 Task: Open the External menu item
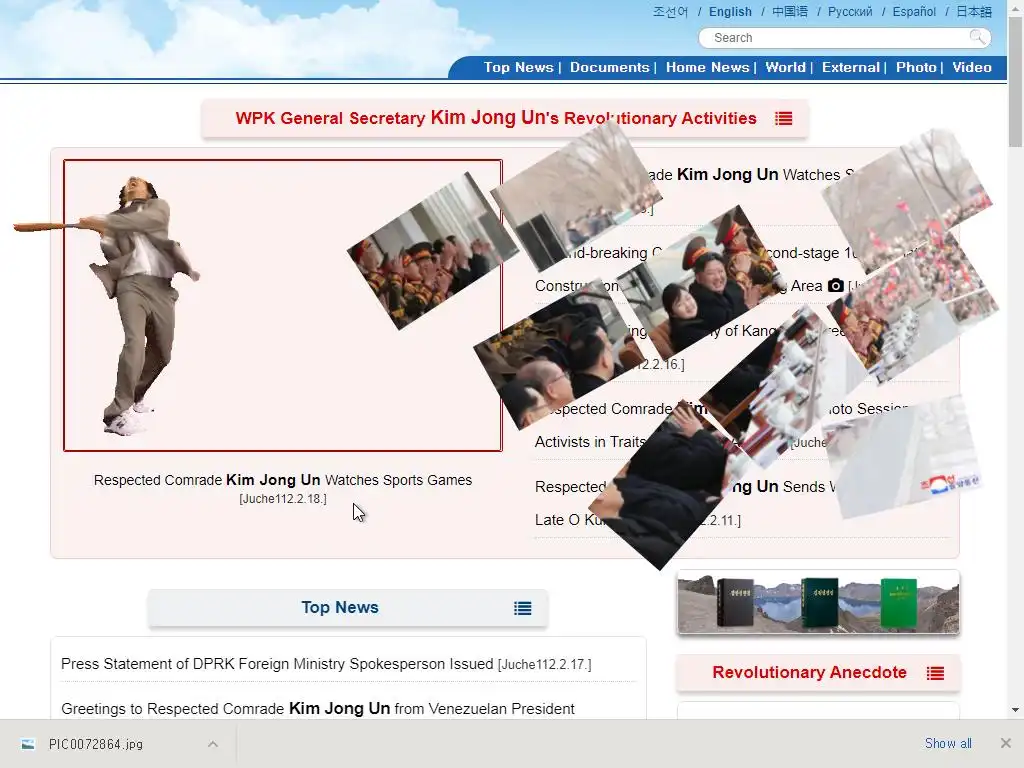coord(850,67)
